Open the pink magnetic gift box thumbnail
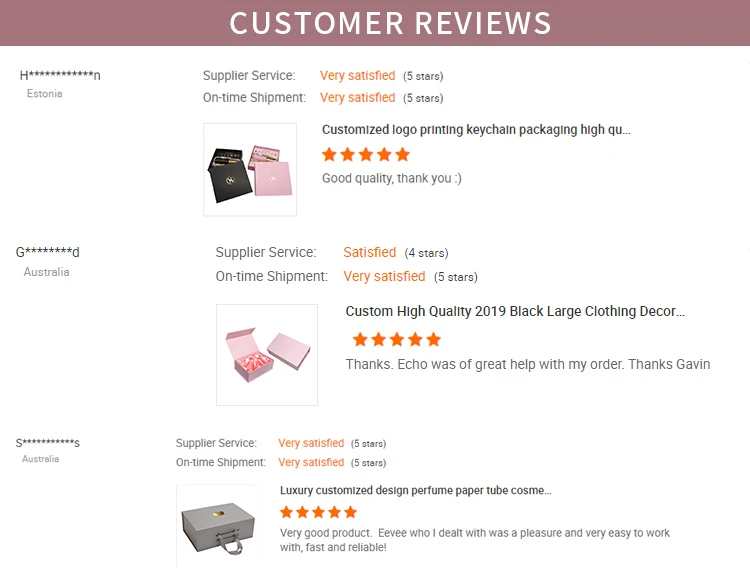 267,354
